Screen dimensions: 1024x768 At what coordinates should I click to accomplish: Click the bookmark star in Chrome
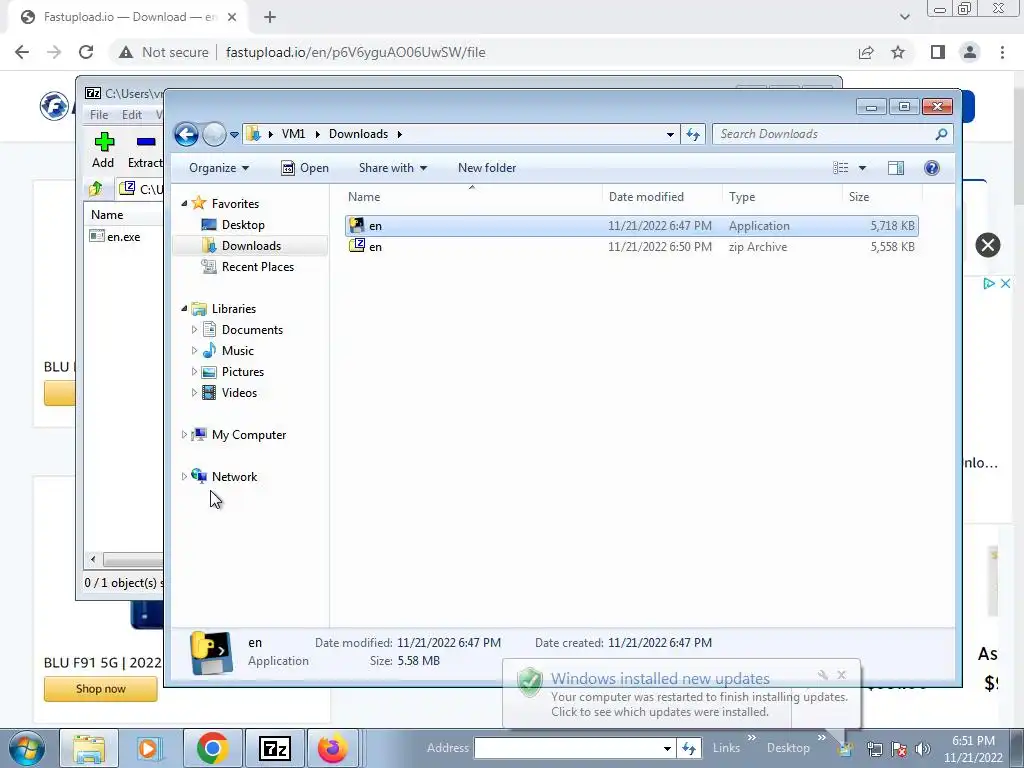click(898, 52)
